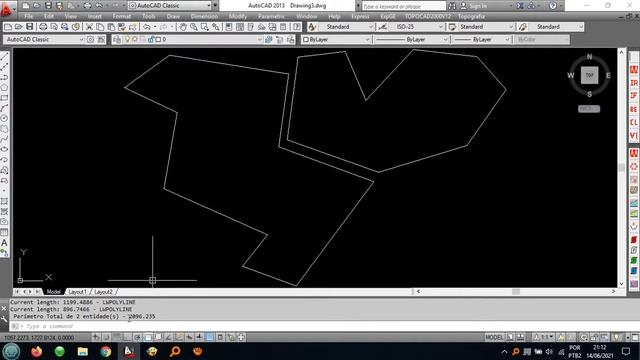The height and width of the screenshot is (360, 640).
Task: Click Make Object's Layer Current icon
Action: [x=269, y=40]
